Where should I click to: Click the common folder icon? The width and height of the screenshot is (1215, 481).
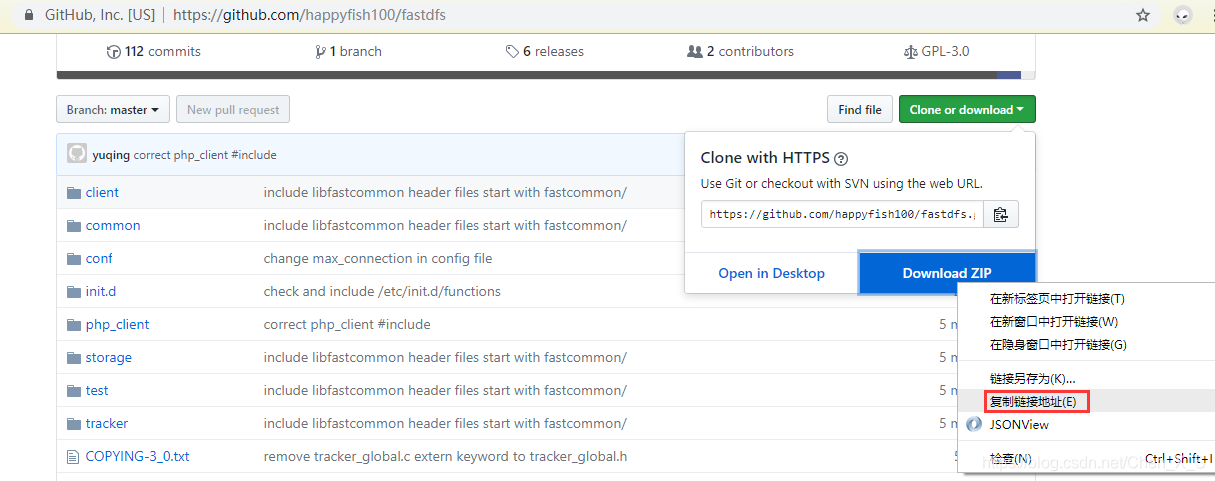point(73,226)
